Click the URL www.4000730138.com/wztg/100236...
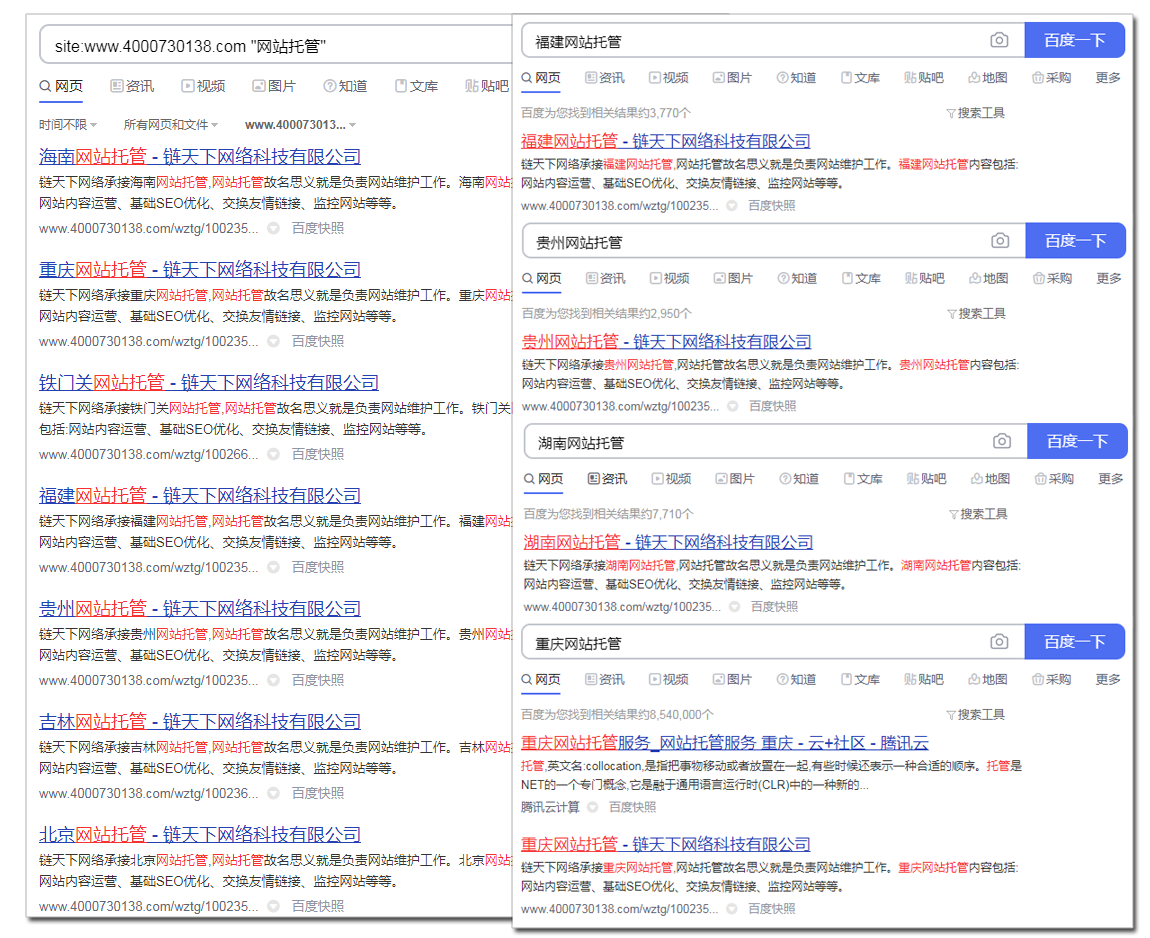 coord(149,793)
